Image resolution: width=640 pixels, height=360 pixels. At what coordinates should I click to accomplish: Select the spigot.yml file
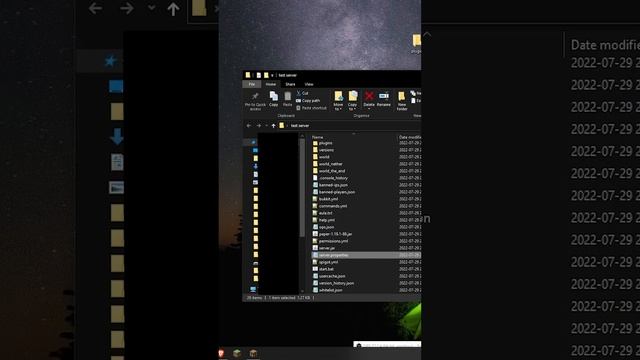pos(325,262)
